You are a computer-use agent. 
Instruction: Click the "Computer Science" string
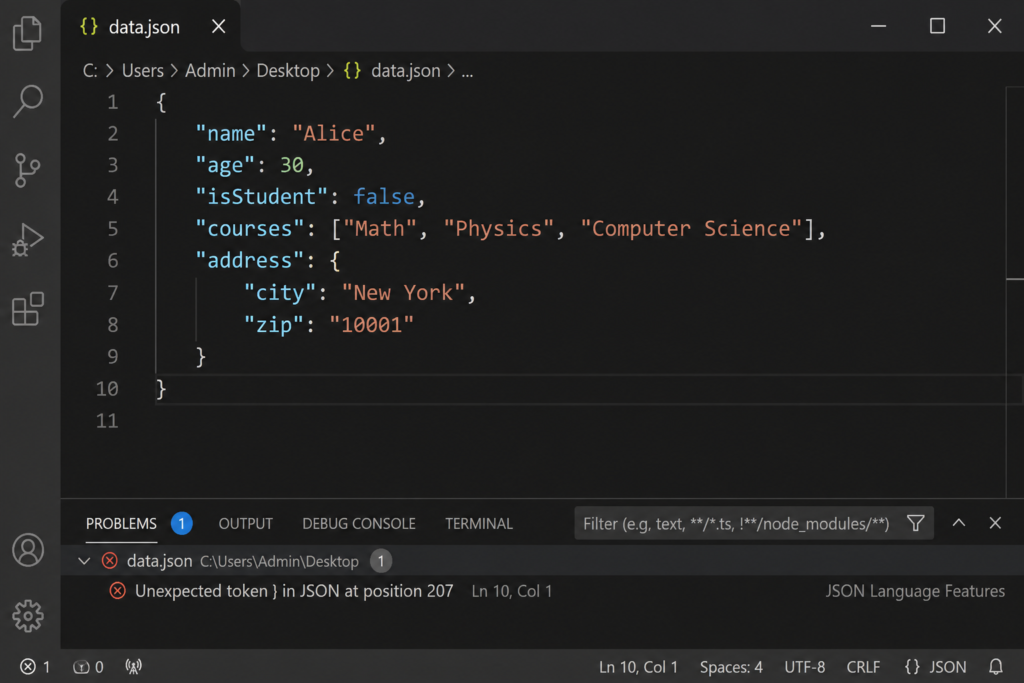pyautogui.click(x=691, y=229)
